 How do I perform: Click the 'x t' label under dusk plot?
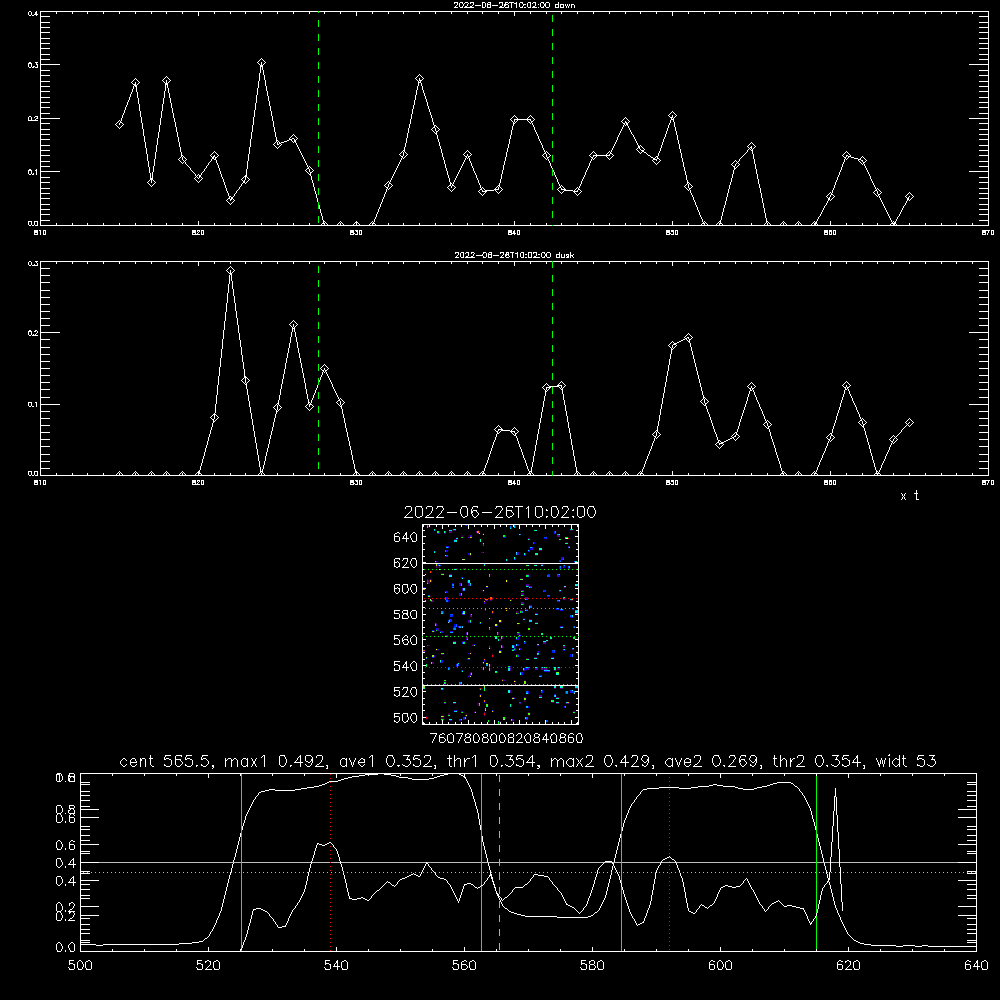(x=909, y=496)
